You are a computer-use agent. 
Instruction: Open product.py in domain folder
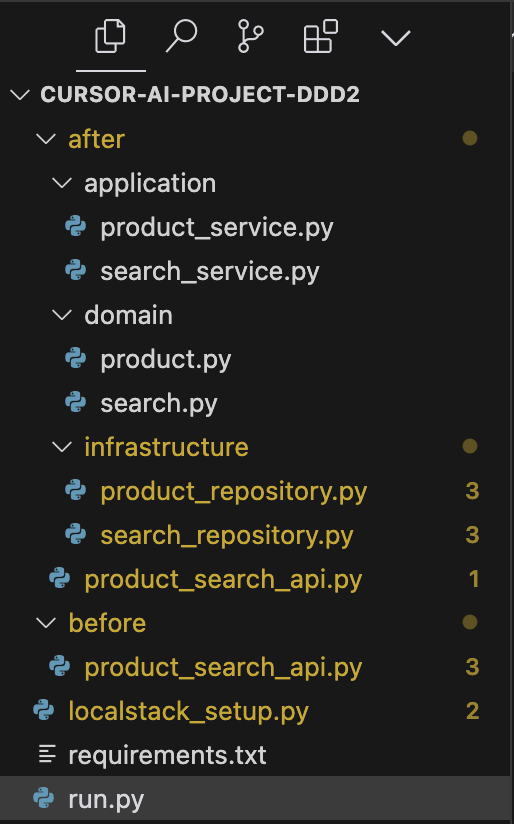click(x=166, y=359)
